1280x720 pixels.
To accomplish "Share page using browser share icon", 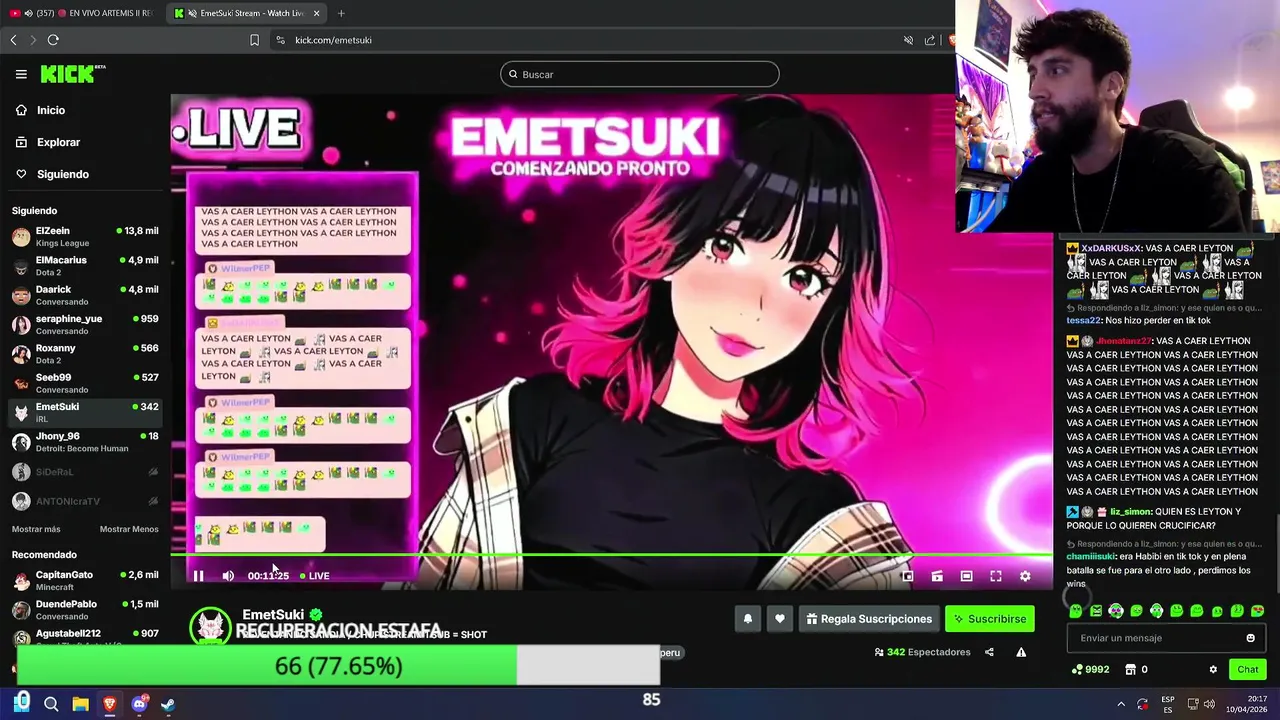I will [x=930, y=40].
